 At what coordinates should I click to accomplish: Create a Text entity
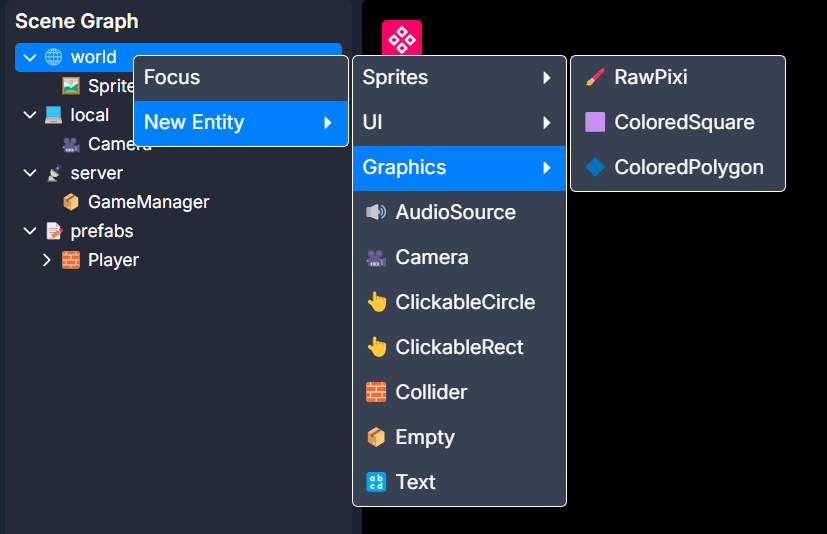point(459,482)
